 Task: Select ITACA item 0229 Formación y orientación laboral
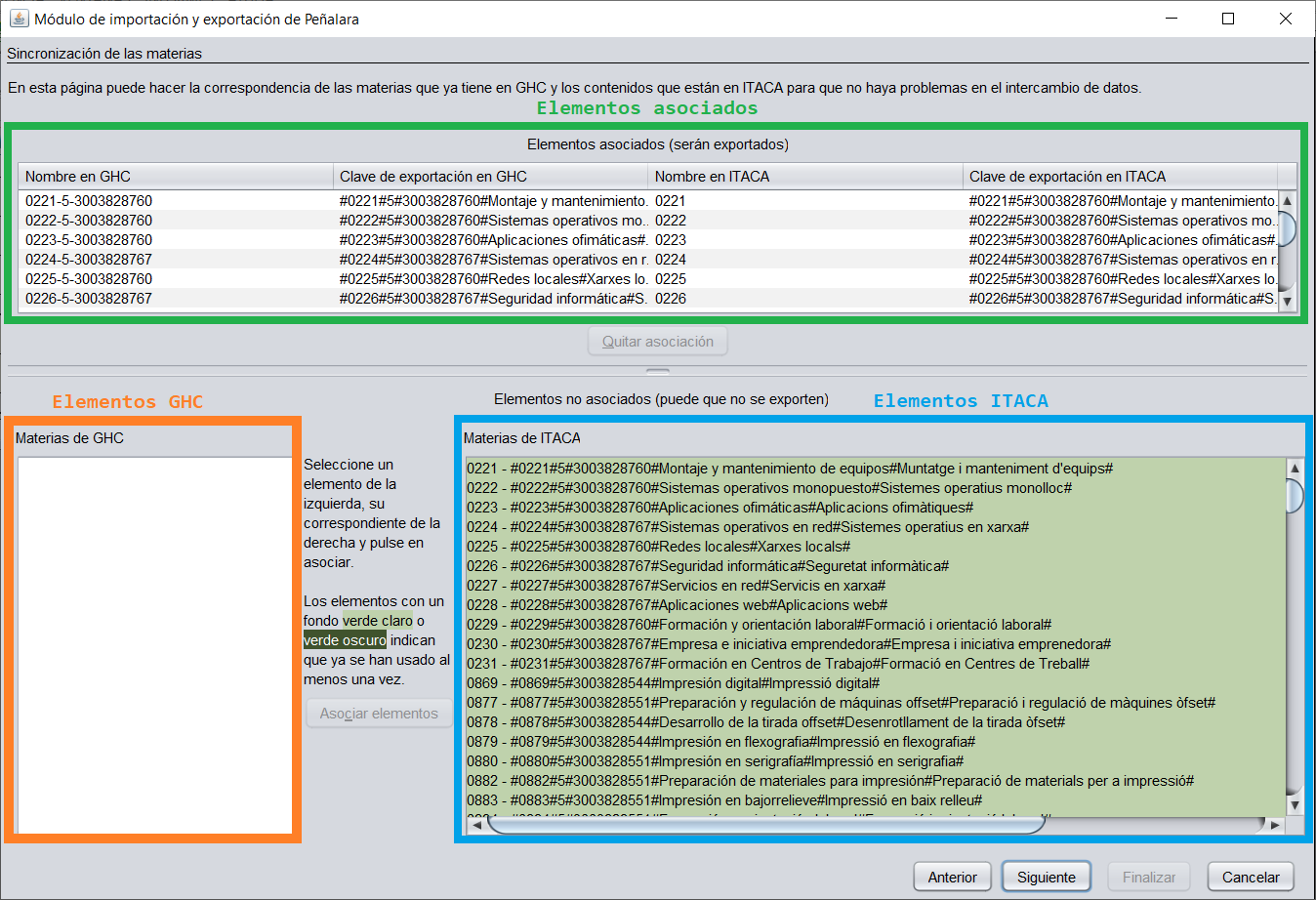click(x=876, y=625)
